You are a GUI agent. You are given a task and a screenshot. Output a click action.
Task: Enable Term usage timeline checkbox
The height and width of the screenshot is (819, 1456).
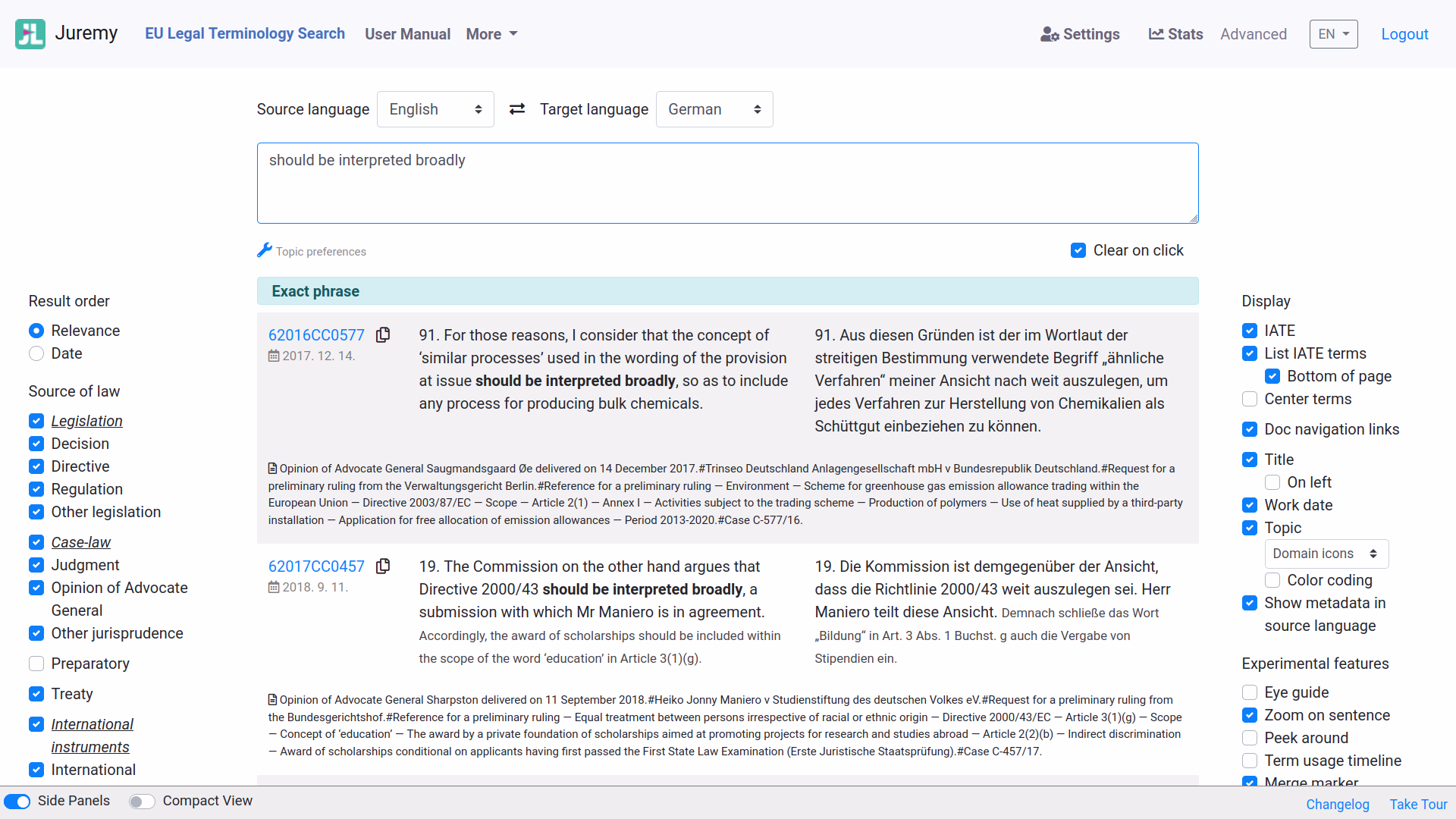point(1250,761)
